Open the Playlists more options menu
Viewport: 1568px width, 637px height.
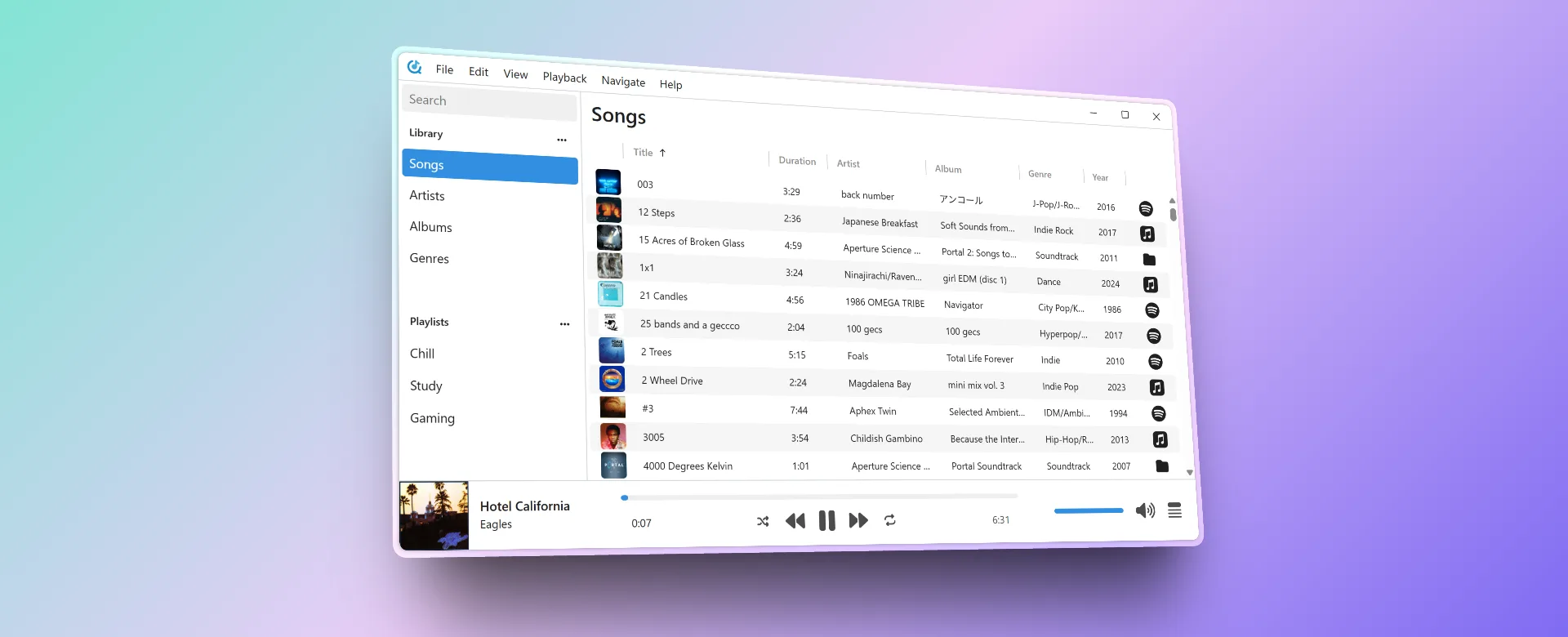click(x=564, y=324)
